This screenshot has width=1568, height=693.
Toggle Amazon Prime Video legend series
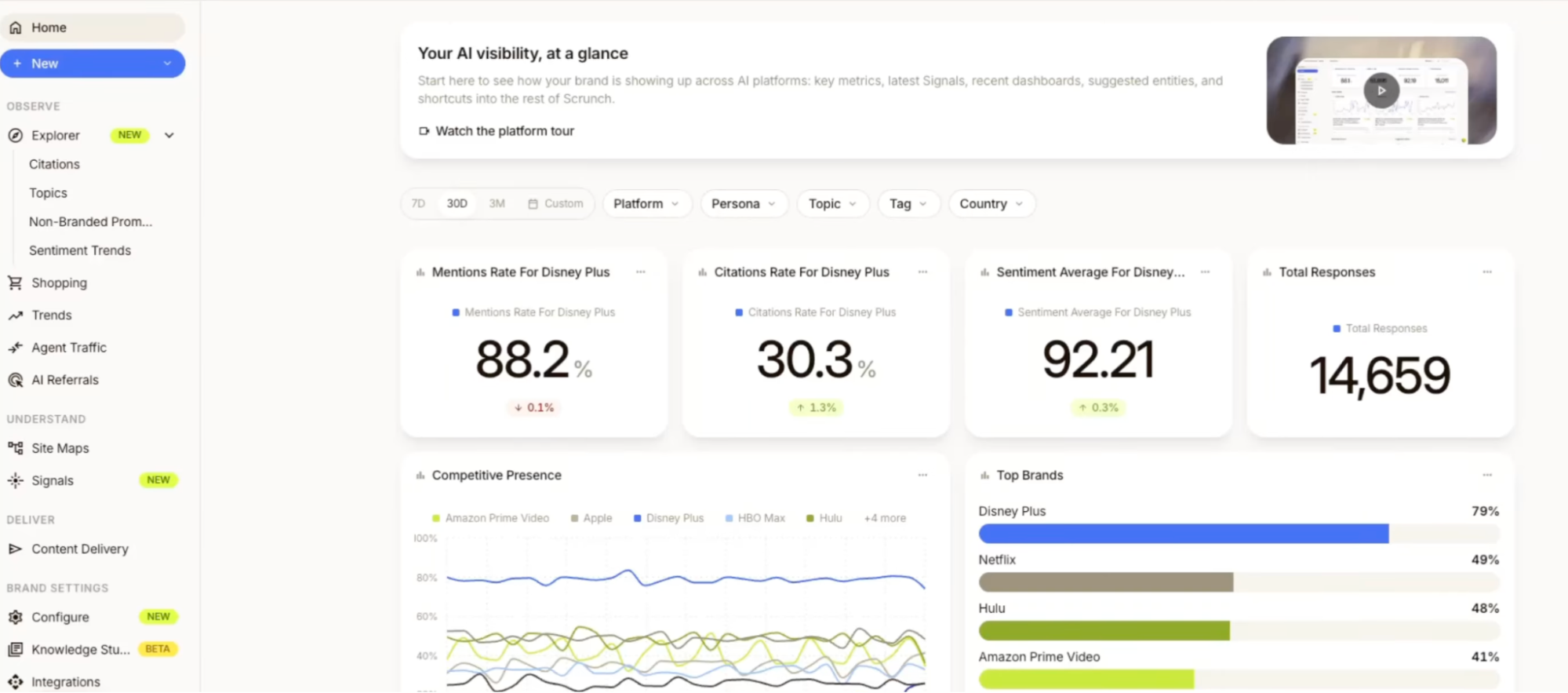coord(490,518)
